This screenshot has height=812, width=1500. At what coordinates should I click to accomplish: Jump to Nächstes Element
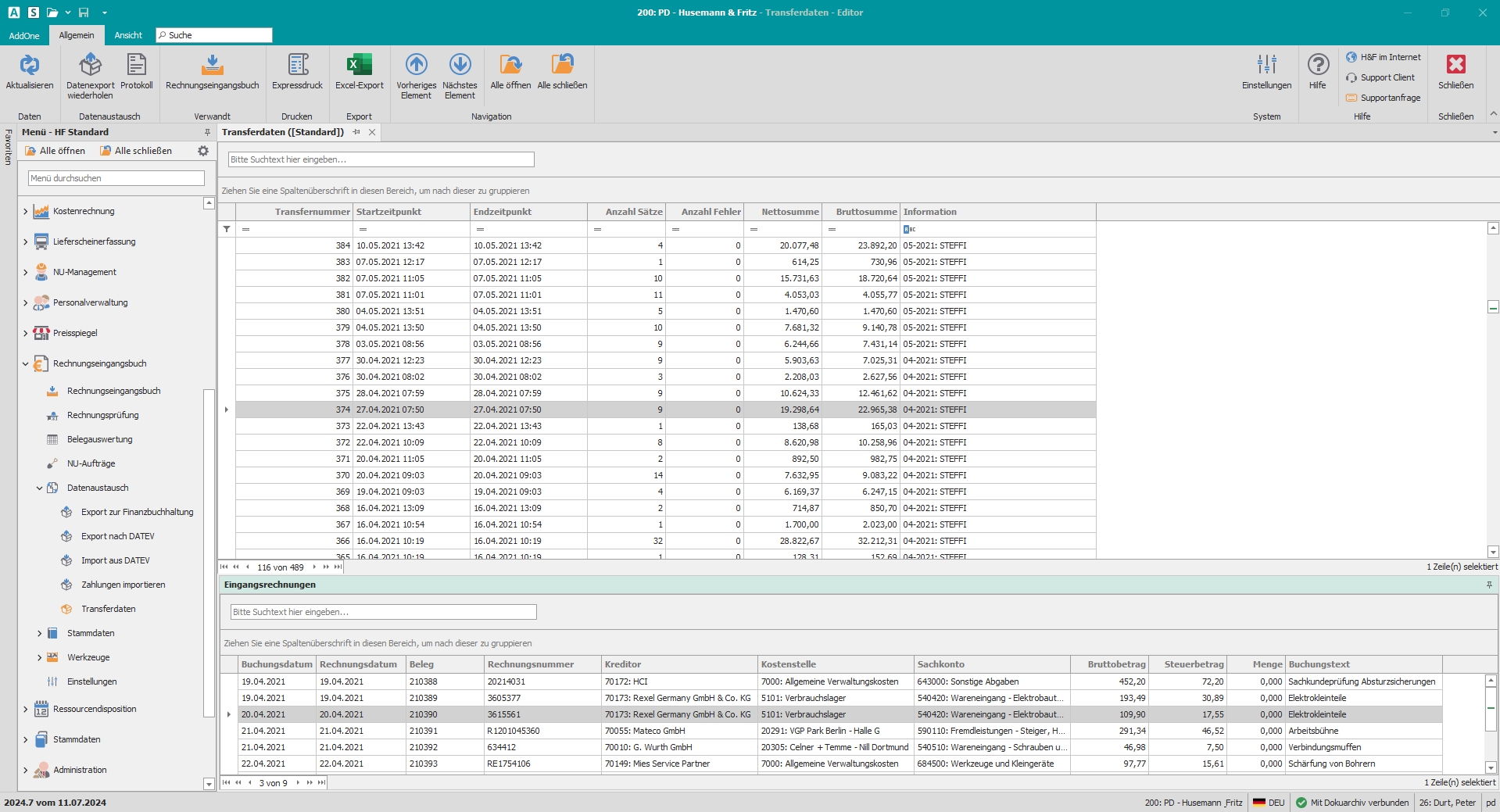(460, 66)
